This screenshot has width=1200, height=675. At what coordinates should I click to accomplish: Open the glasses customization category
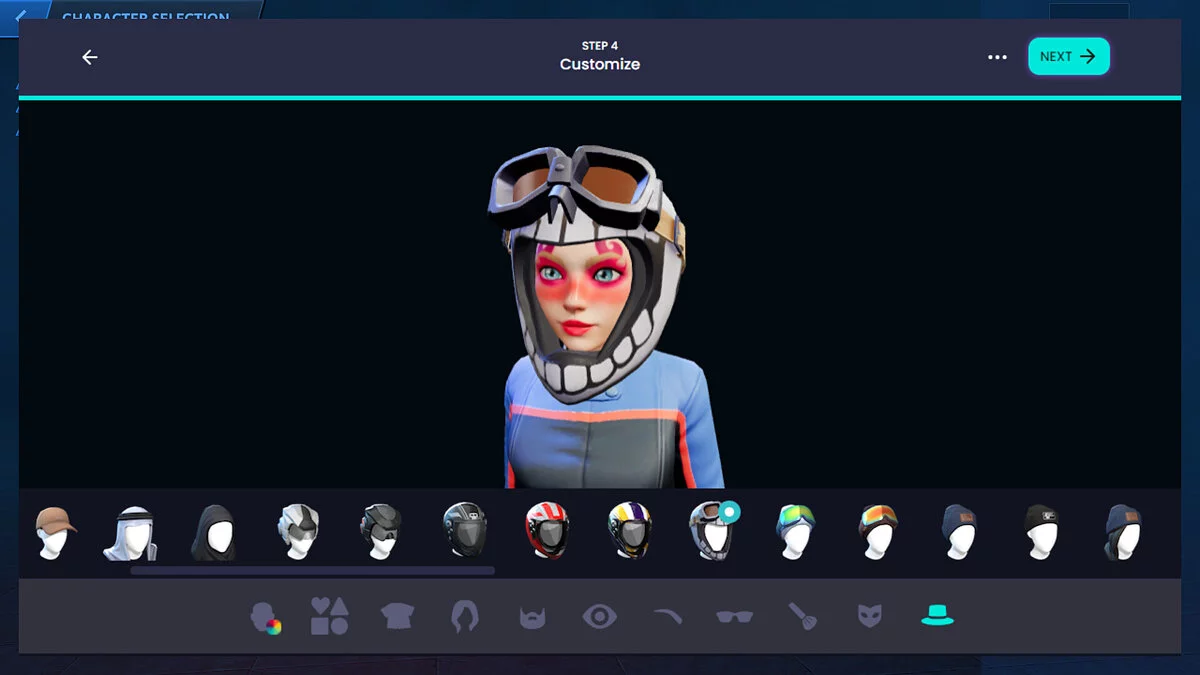tap(735, 615)
